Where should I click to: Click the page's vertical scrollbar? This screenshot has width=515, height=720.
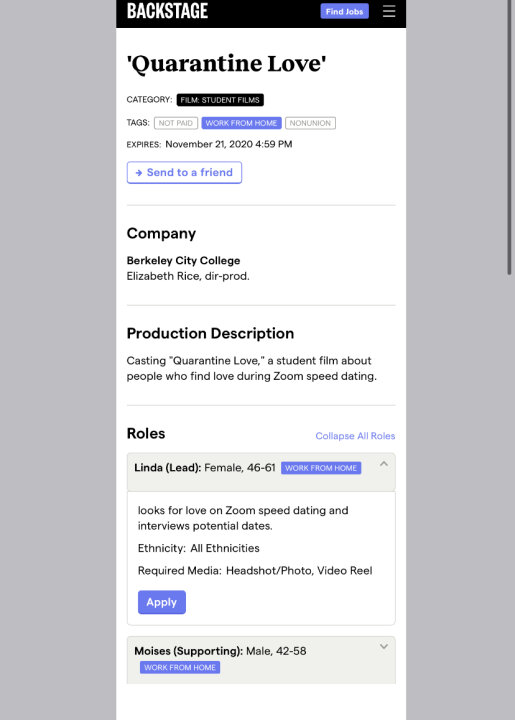[509, 138]
